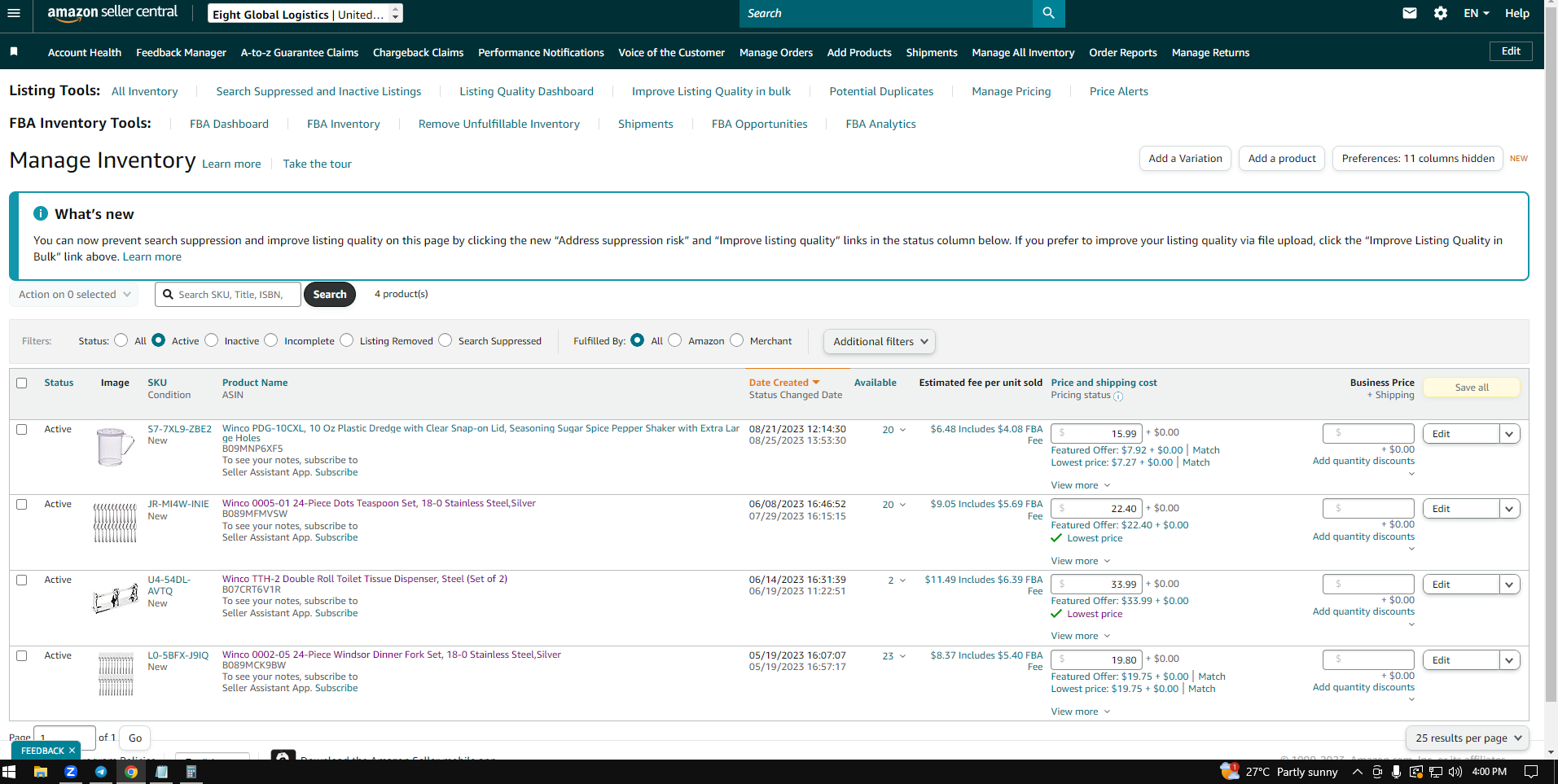Viewport: 1558px width, 784px height.
Task: Click the volume speaker tray icon
Action: click(x=1455, y=772)
